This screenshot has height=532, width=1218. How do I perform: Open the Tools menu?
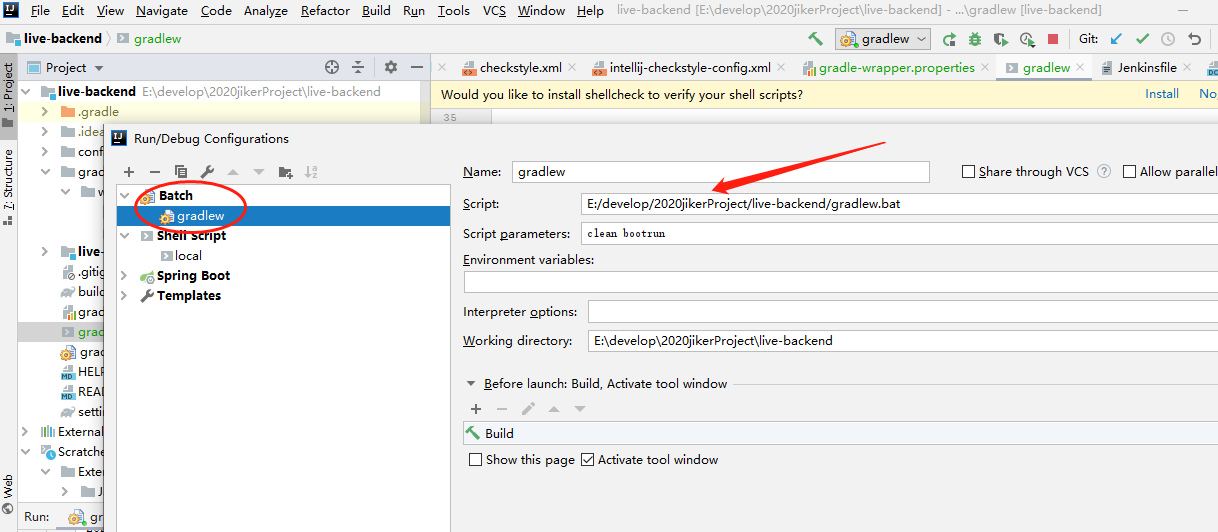(453, 11)
